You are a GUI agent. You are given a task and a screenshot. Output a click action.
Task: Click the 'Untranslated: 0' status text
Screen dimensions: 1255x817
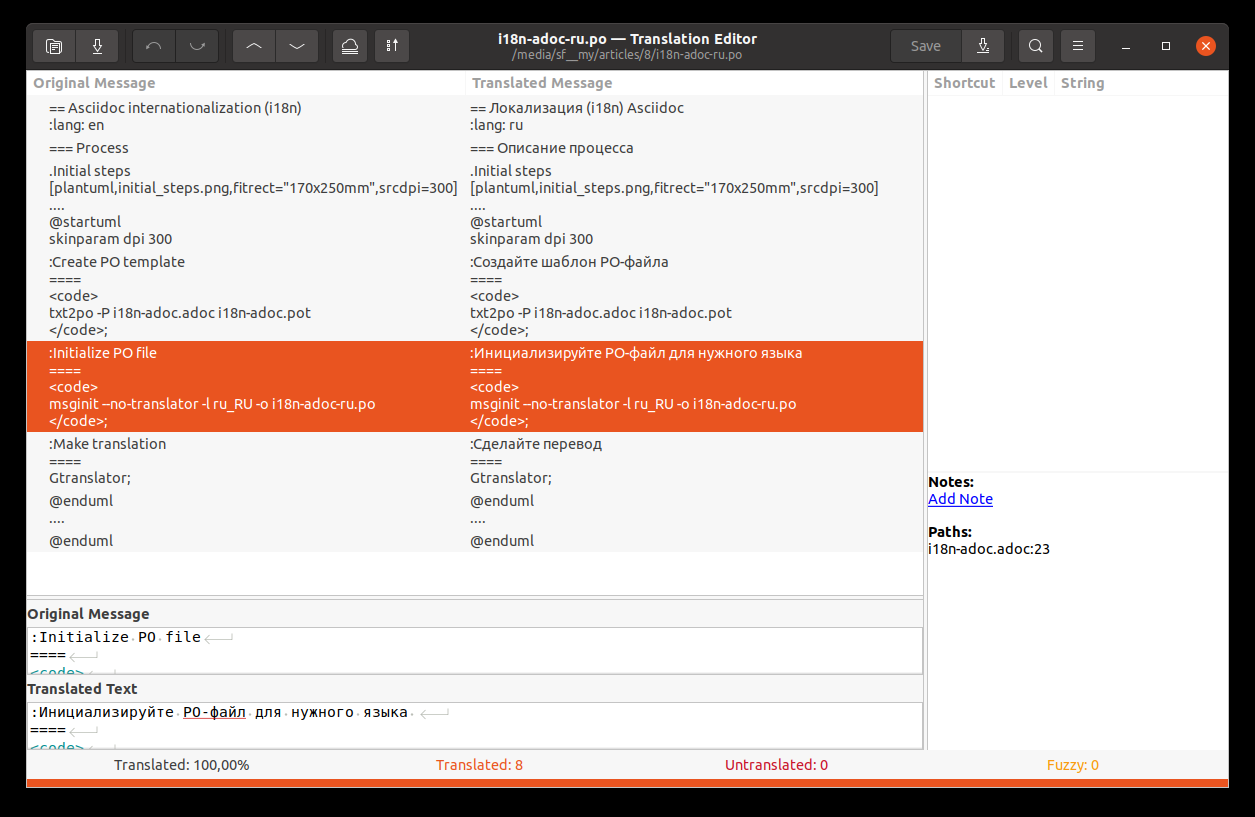tap(776, 765)
